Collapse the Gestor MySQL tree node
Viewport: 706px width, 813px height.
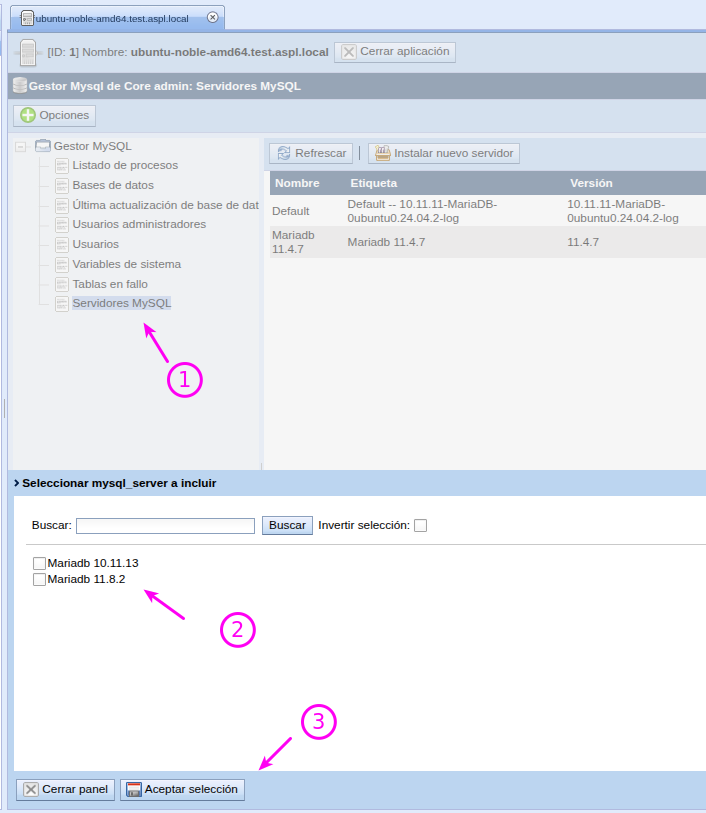(20, 147)
